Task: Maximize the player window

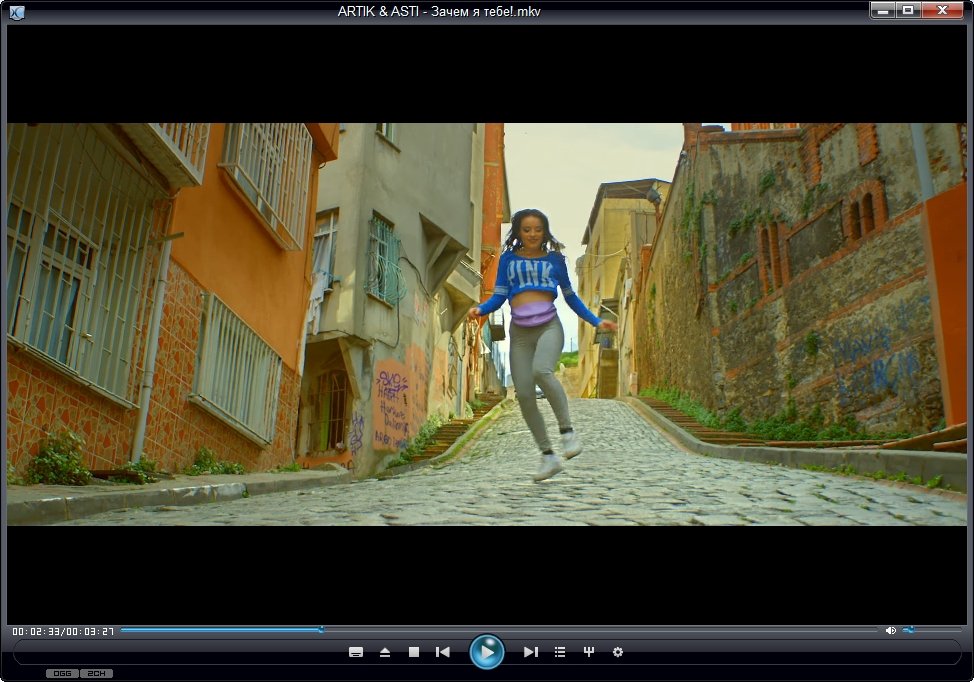Action: coord(908,11)
